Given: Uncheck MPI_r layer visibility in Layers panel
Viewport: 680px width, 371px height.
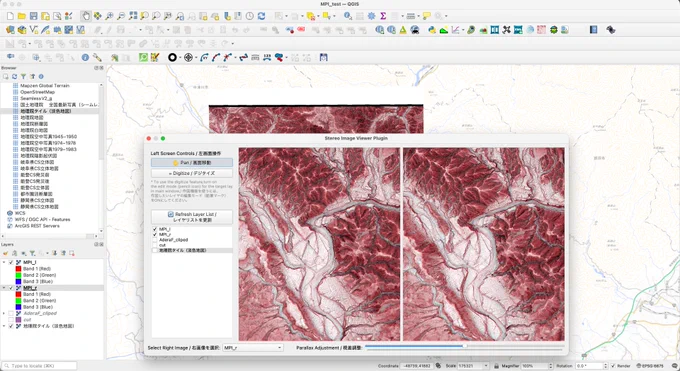Looking at the screenshot, I should click(x=11, y=288).
